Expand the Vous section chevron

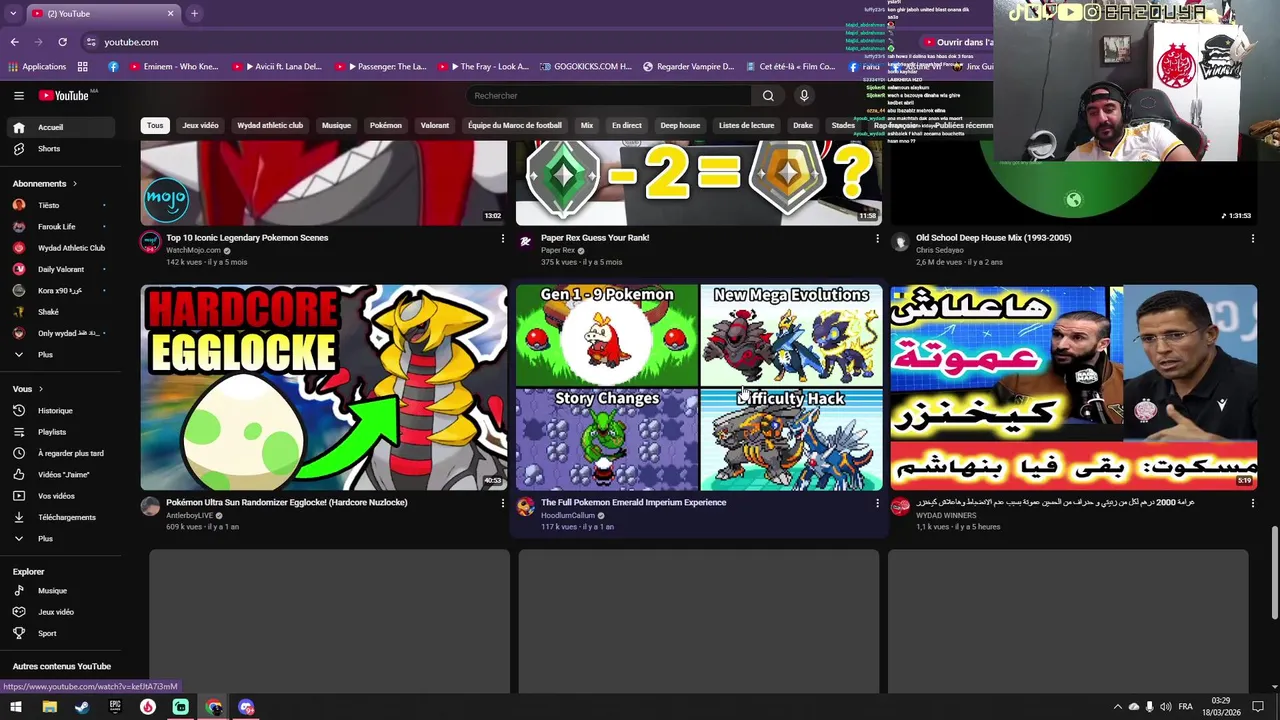click(41, 389)
